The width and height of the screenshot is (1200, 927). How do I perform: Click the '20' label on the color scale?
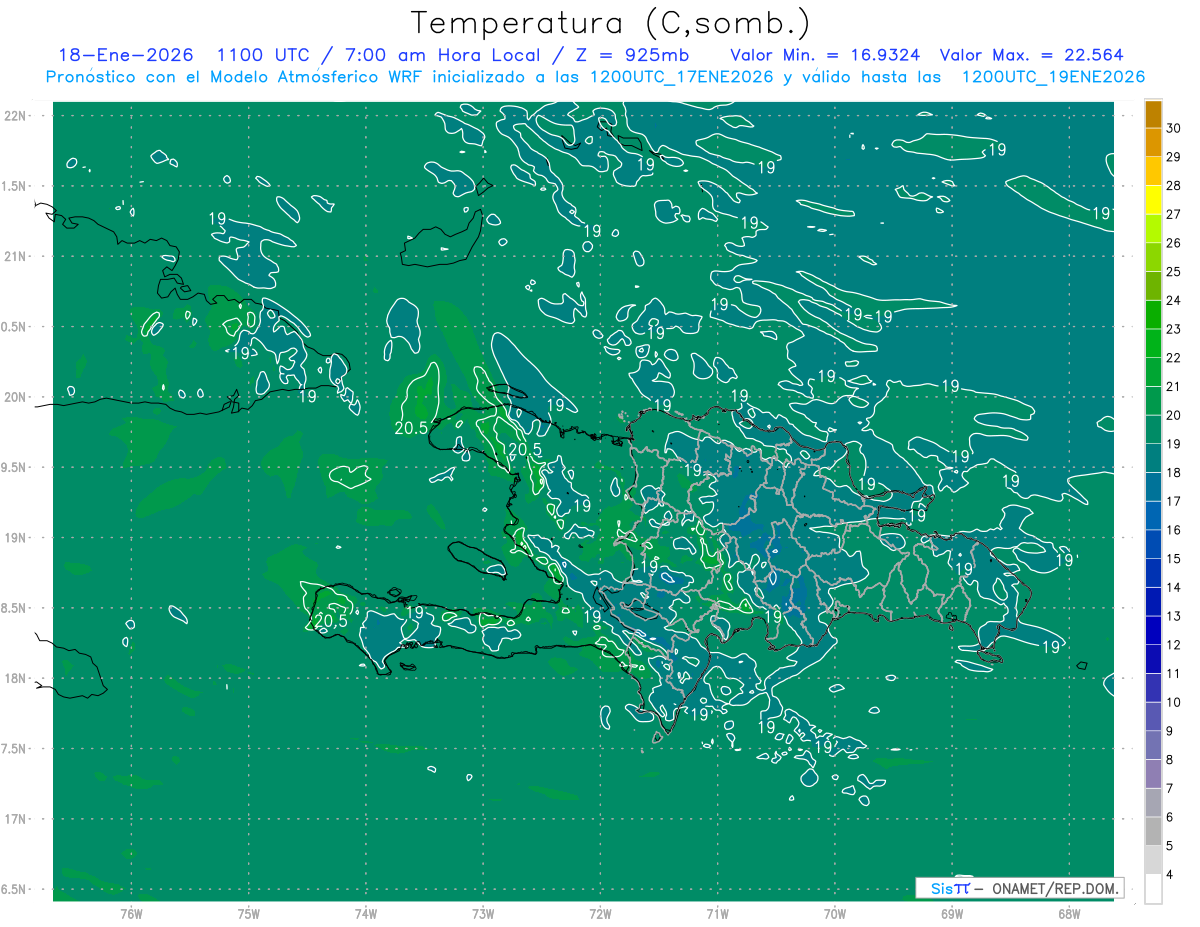click(x=1174, y=414)
